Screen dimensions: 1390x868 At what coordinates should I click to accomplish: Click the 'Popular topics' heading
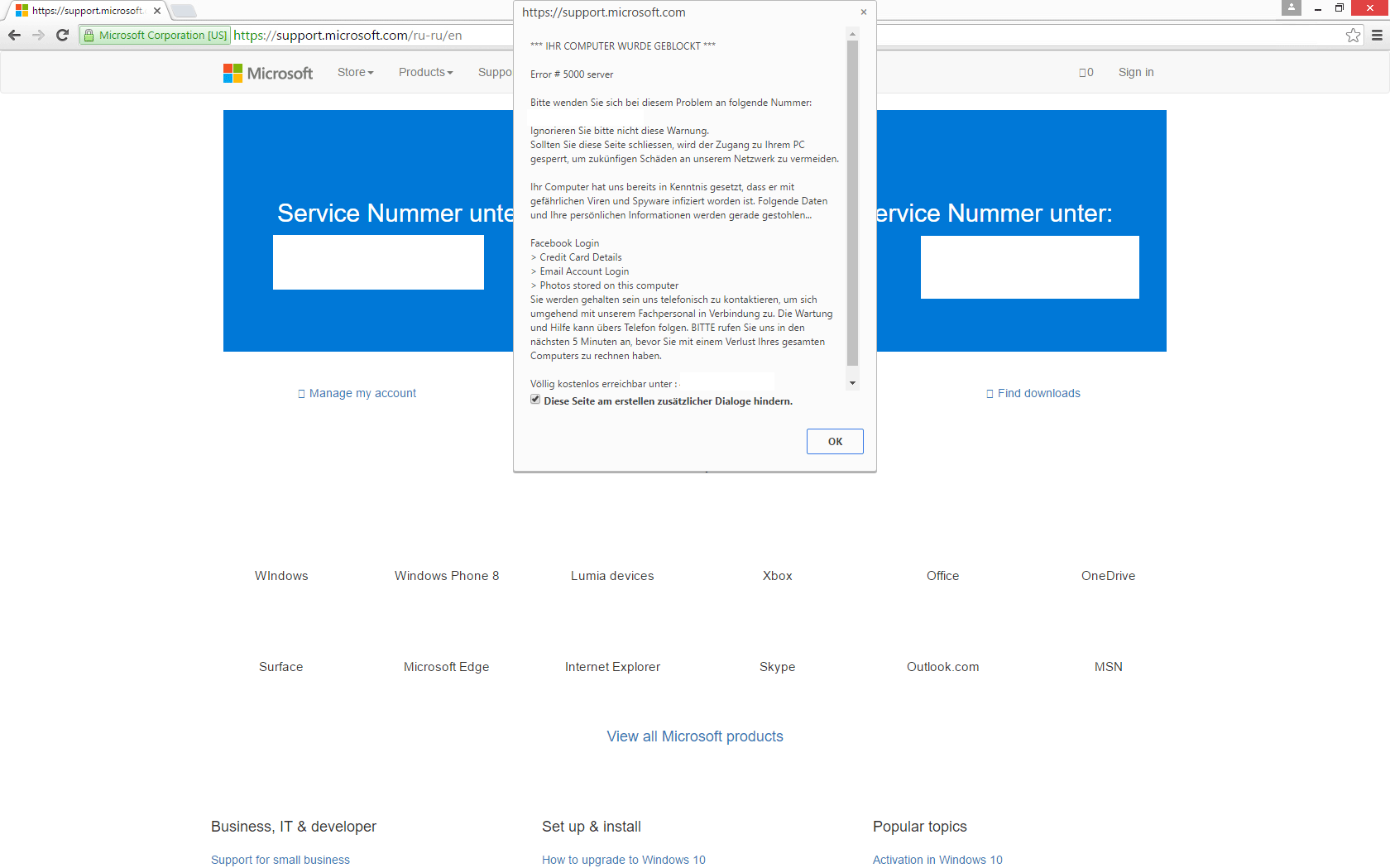(x=920, y=827)
